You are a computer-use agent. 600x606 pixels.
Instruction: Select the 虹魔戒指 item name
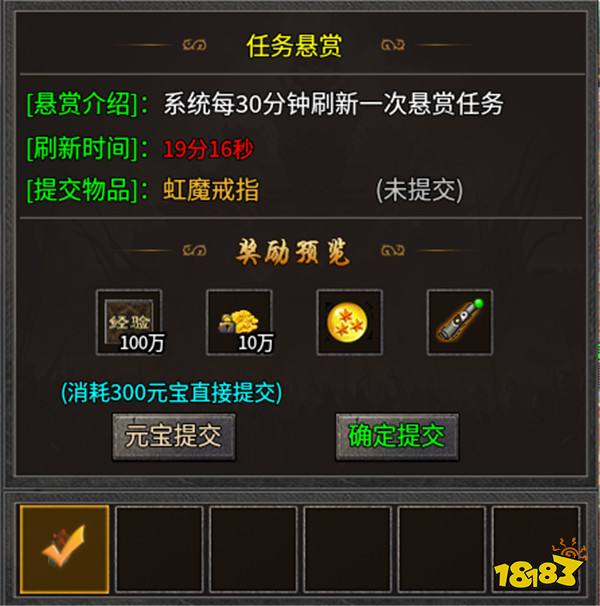coord(211,190)
